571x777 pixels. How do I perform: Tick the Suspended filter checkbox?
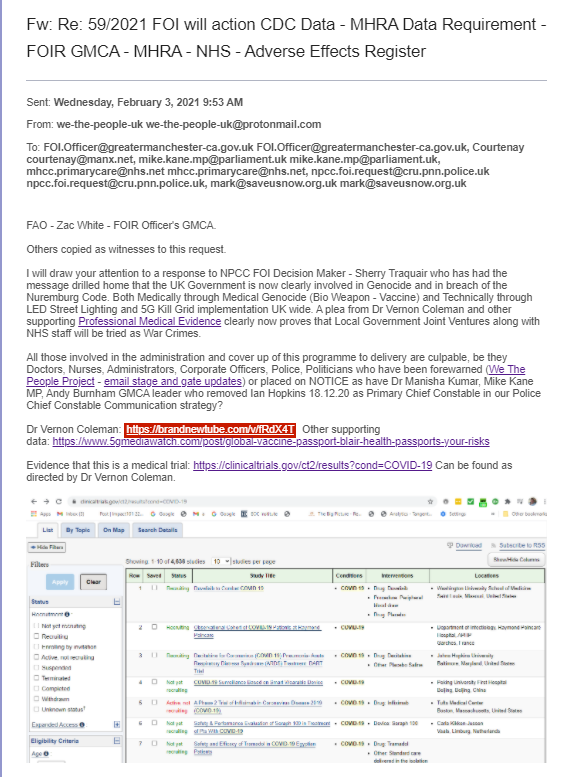(36, 667)
